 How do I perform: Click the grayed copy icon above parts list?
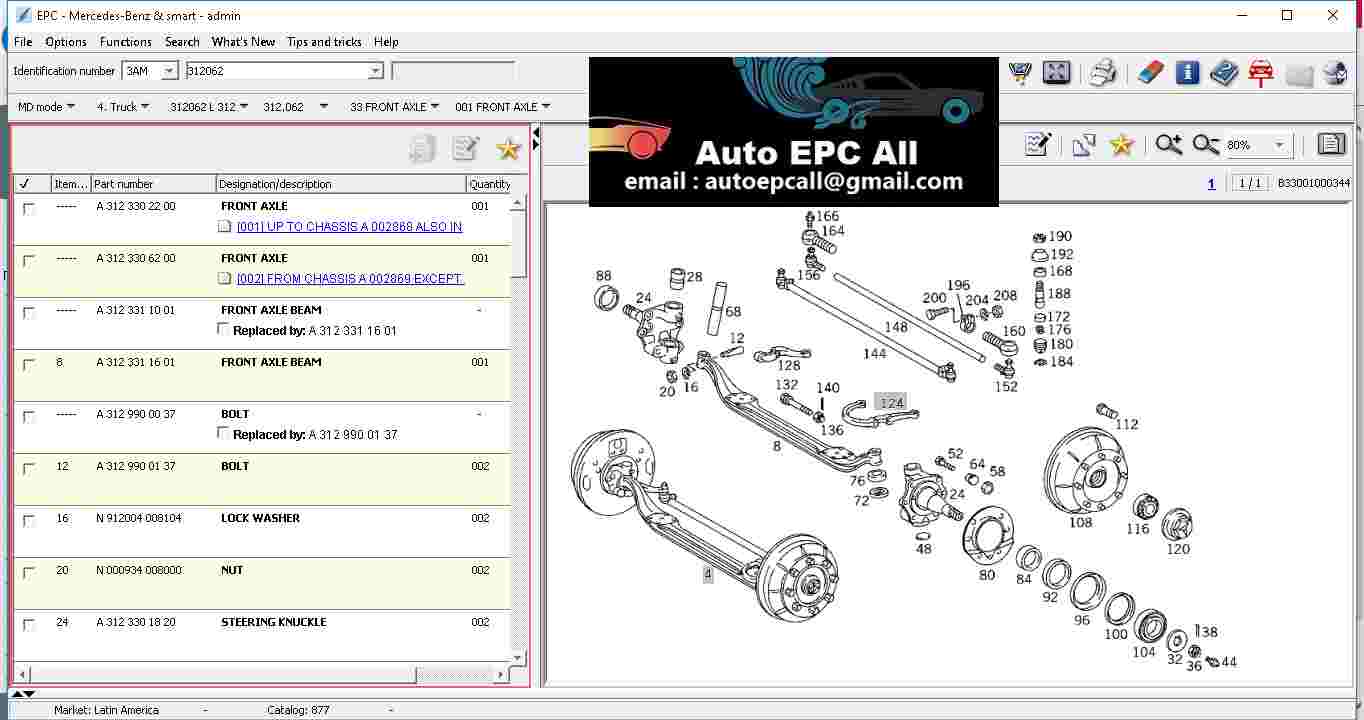[422, 149]
